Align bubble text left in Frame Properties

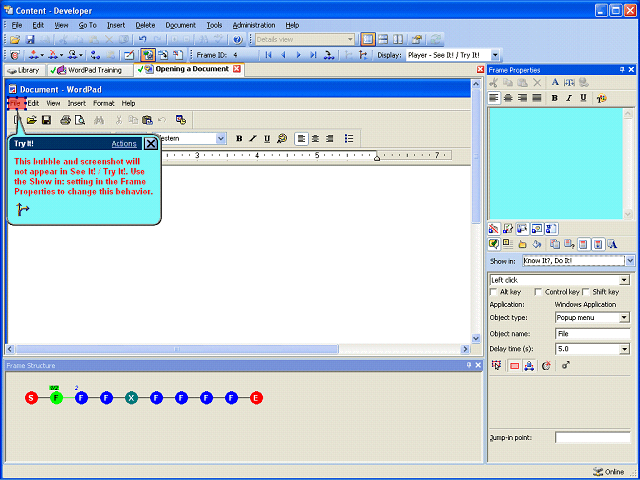[x=494, y=98]
